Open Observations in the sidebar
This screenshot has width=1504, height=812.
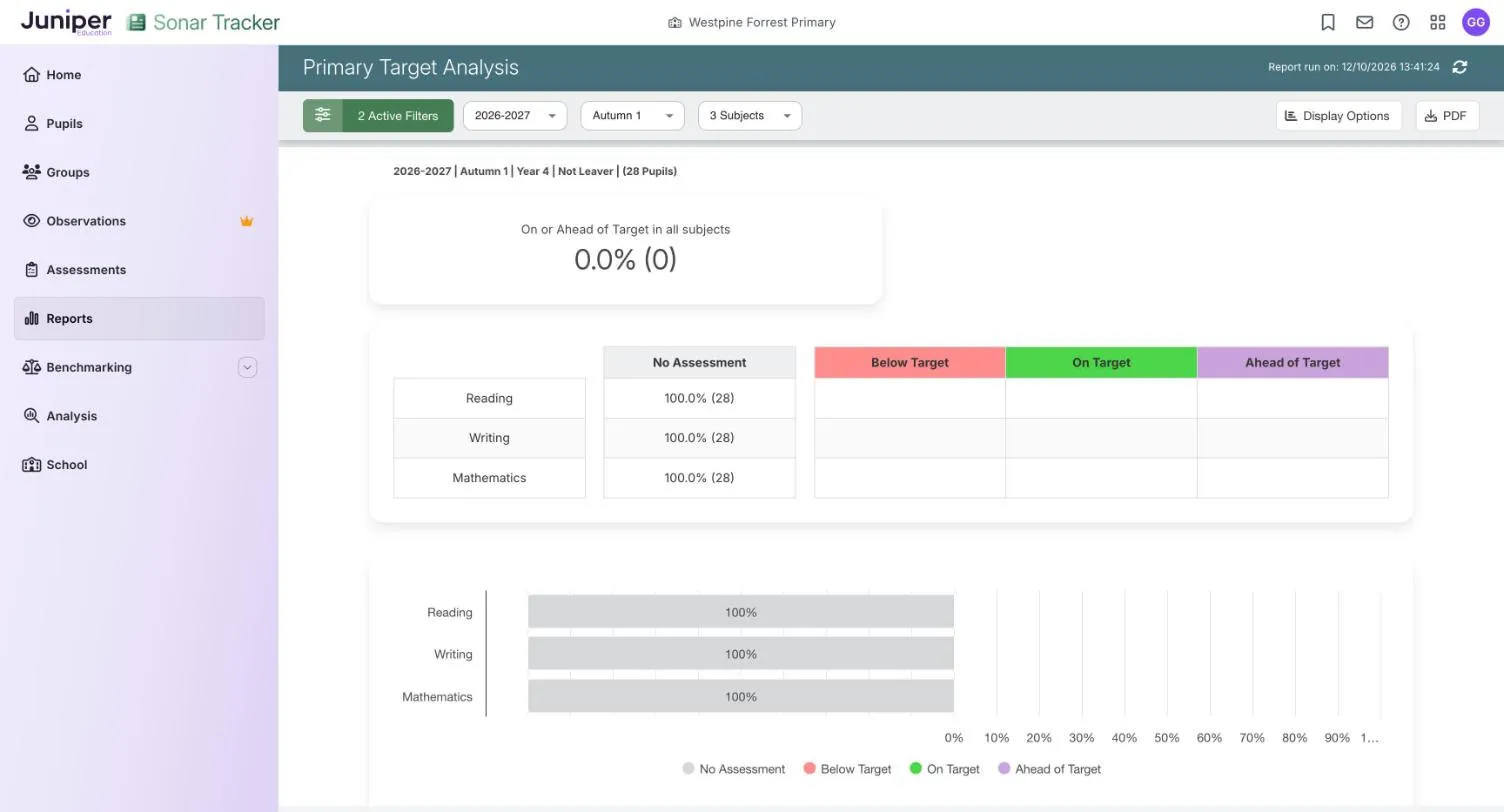139,221
